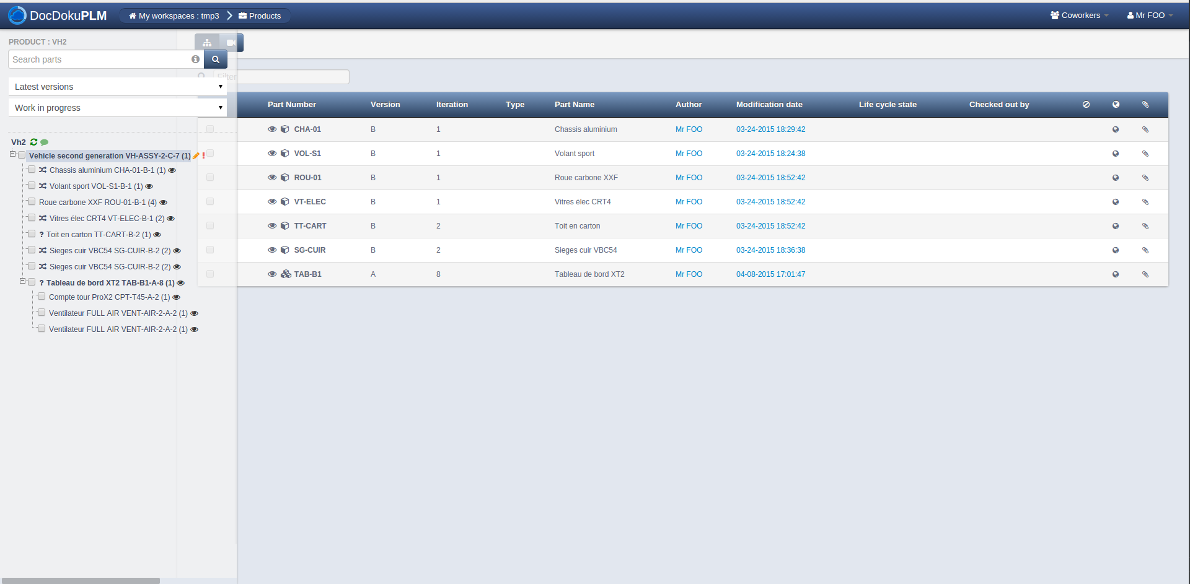1190x584 pixels.
Task: Open the Chassis aluminium part name link
Action: pyautogui.click(x=586, y=129)
